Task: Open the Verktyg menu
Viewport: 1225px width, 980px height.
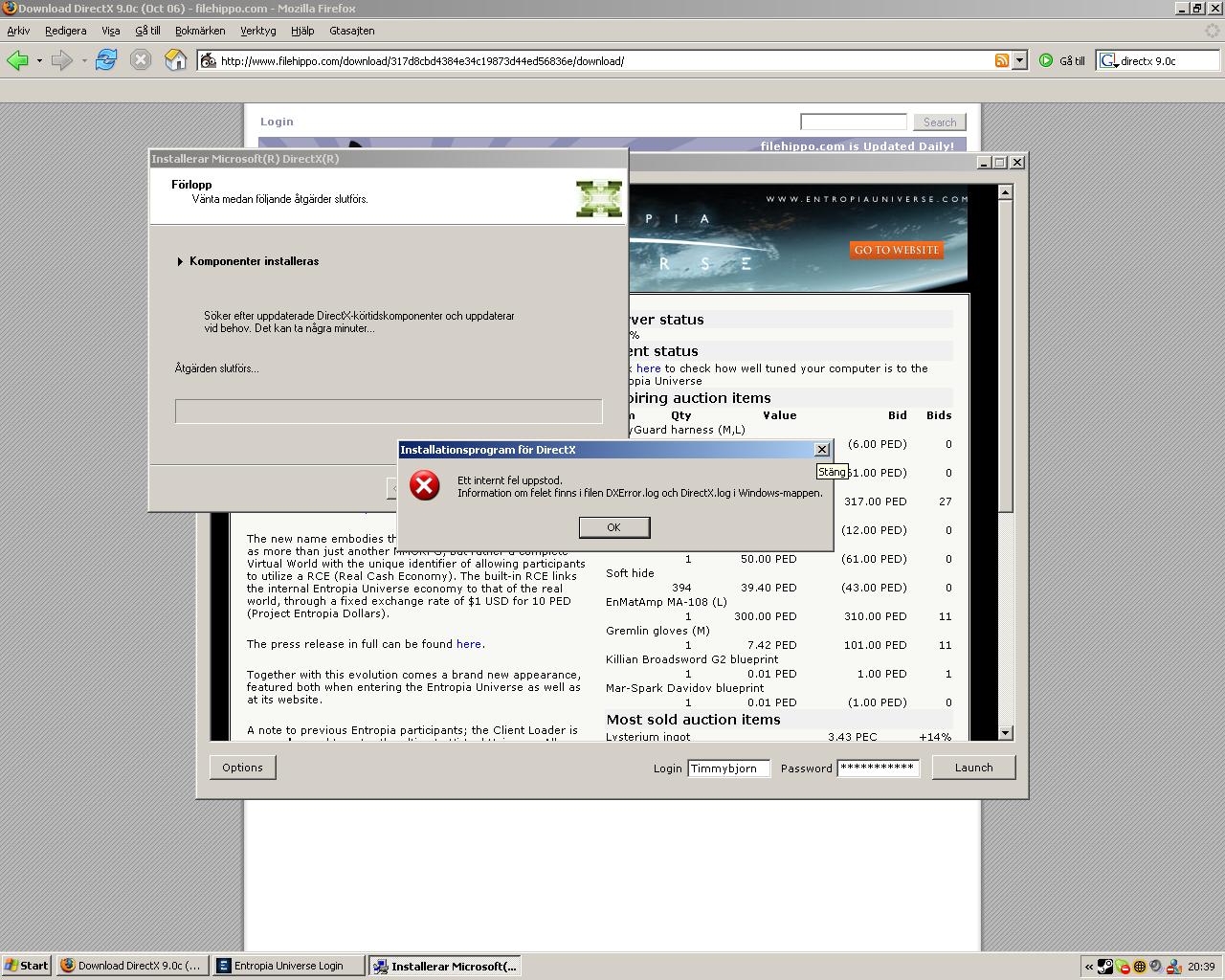Action: tap(258, 31)
